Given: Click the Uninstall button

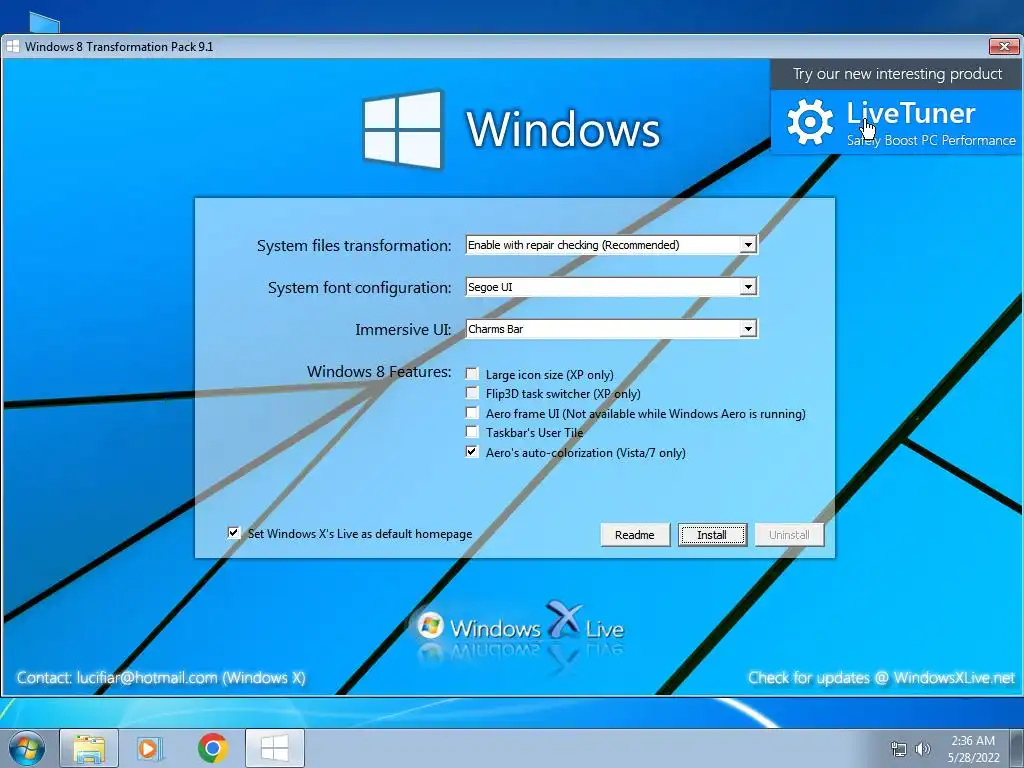Looking at the screenshot, I should tap(789, 535).
